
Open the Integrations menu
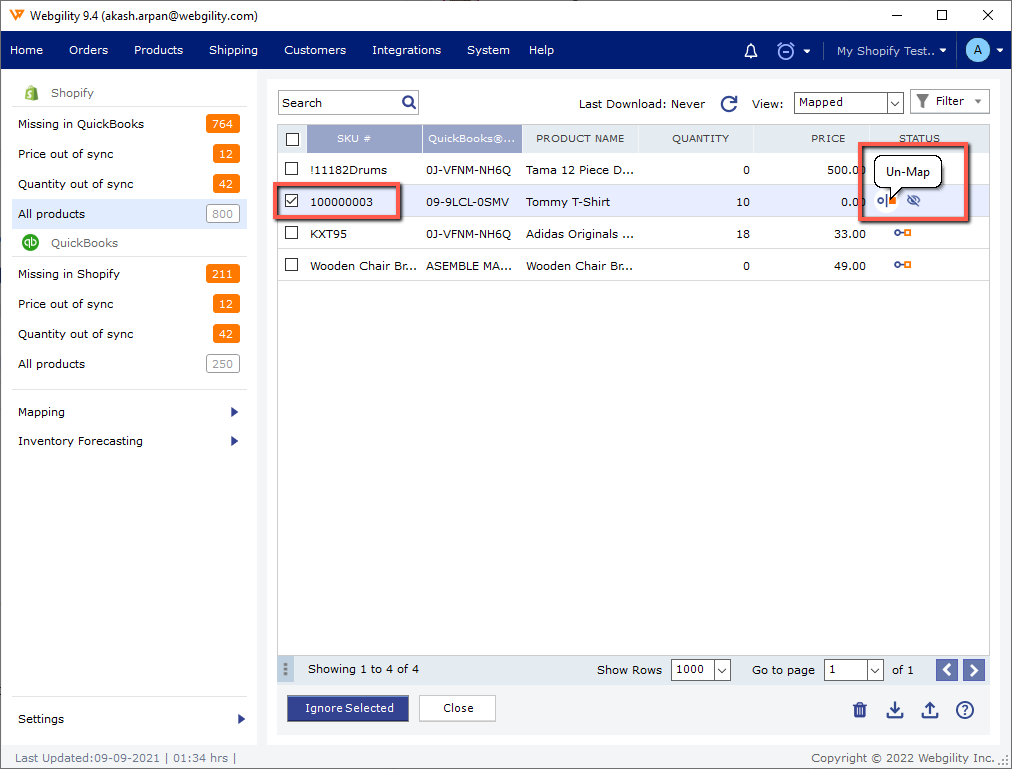(x=407, y=50)
